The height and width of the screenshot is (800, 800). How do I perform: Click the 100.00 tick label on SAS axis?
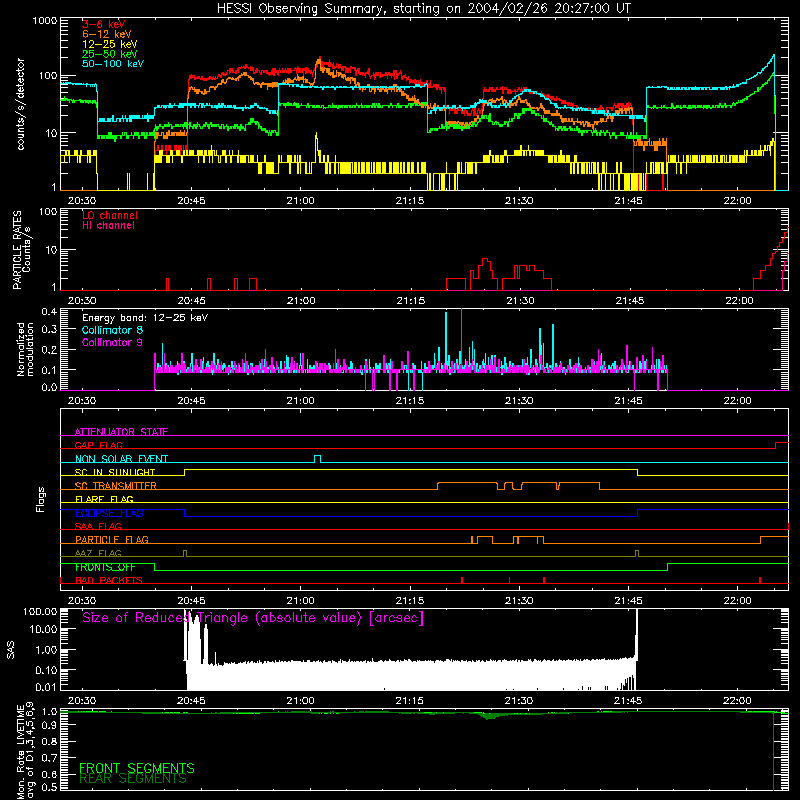point(40,611)
